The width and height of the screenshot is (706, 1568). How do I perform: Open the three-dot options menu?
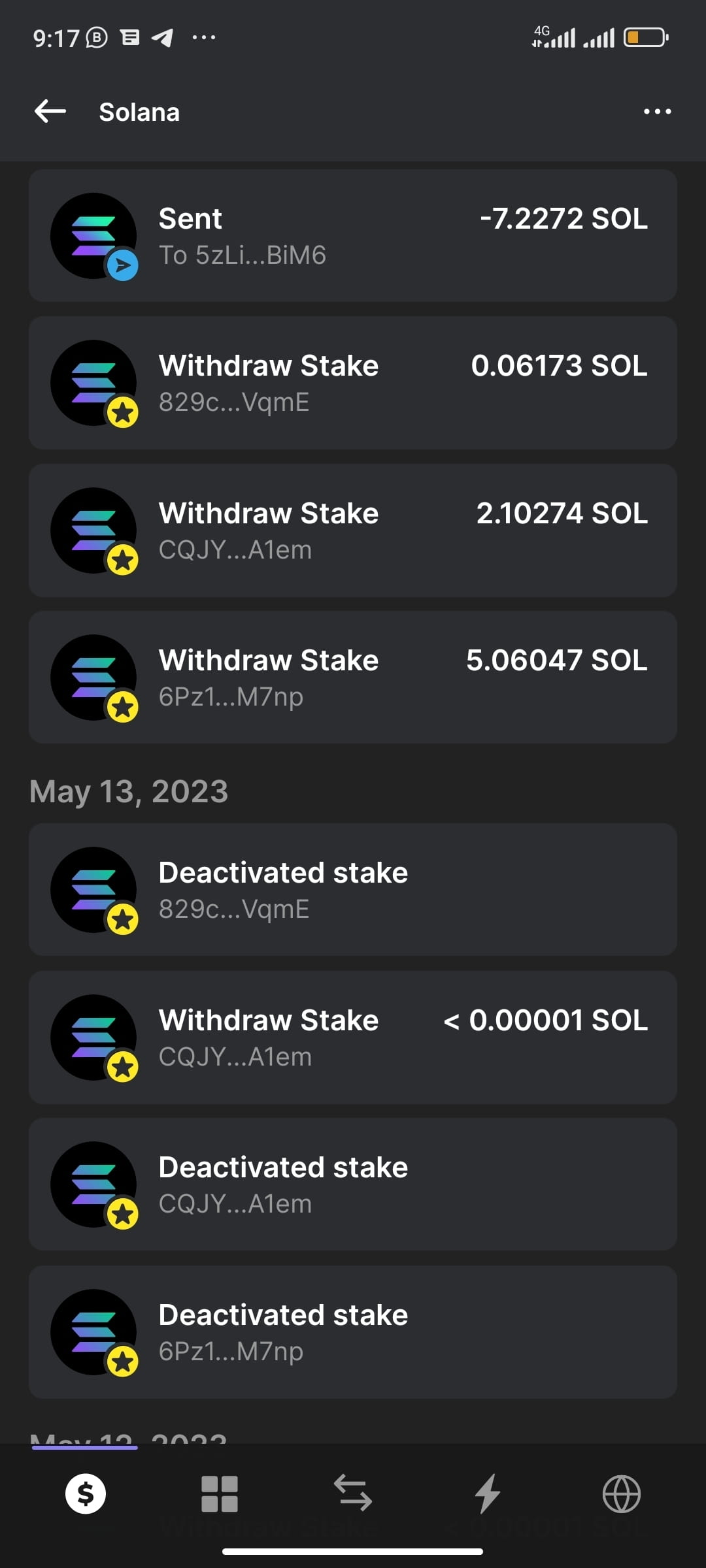(x=657, y=112)
